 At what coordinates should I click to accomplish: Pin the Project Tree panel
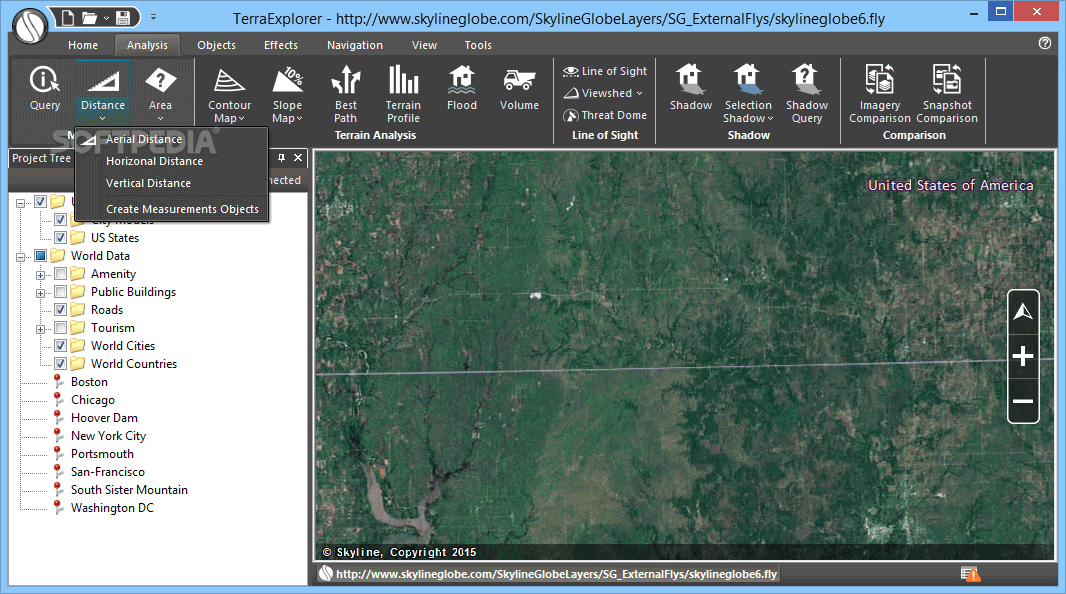coord(281,158)
